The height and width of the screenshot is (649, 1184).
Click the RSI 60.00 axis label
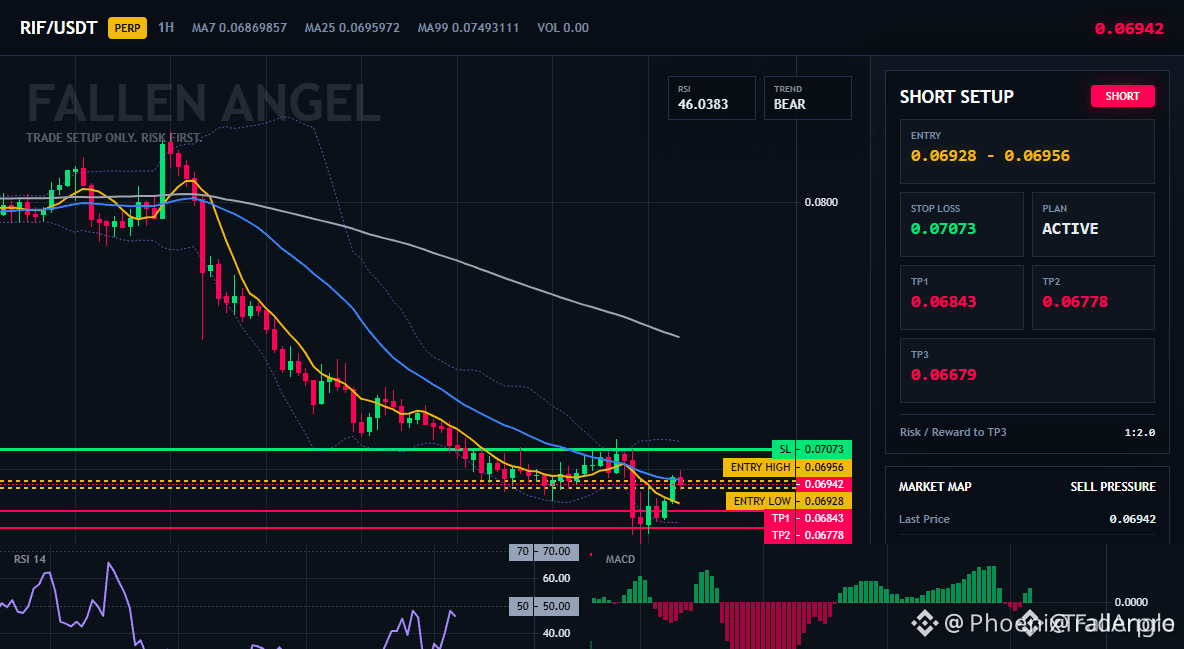point(557,579)
